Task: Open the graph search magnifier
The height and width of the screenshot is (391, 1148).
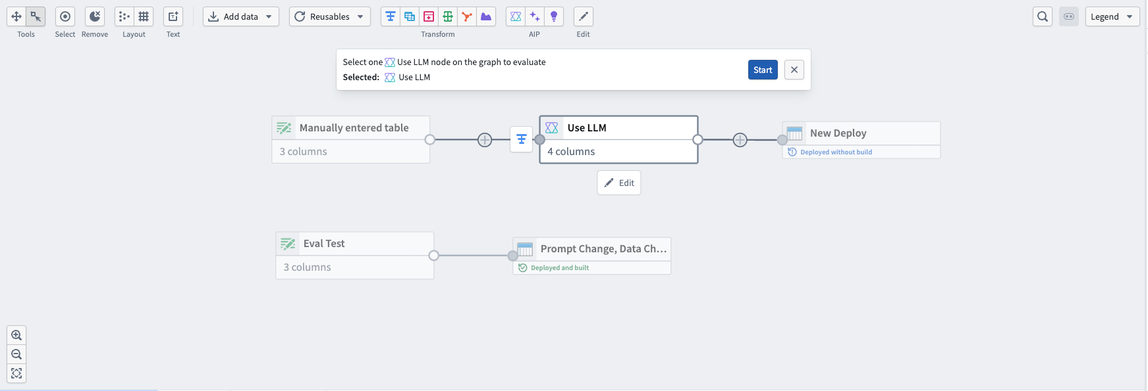Action: [1043, 16]
